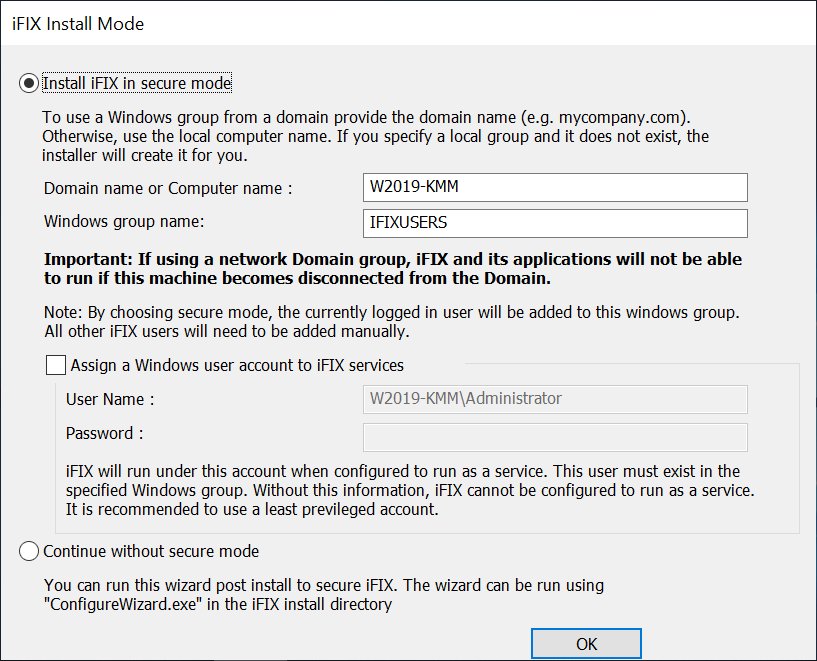The height and width of the screenshot is (661, 817).
Task: Enable Assign a Windows user account checkbox
Action: pos(56,365)
